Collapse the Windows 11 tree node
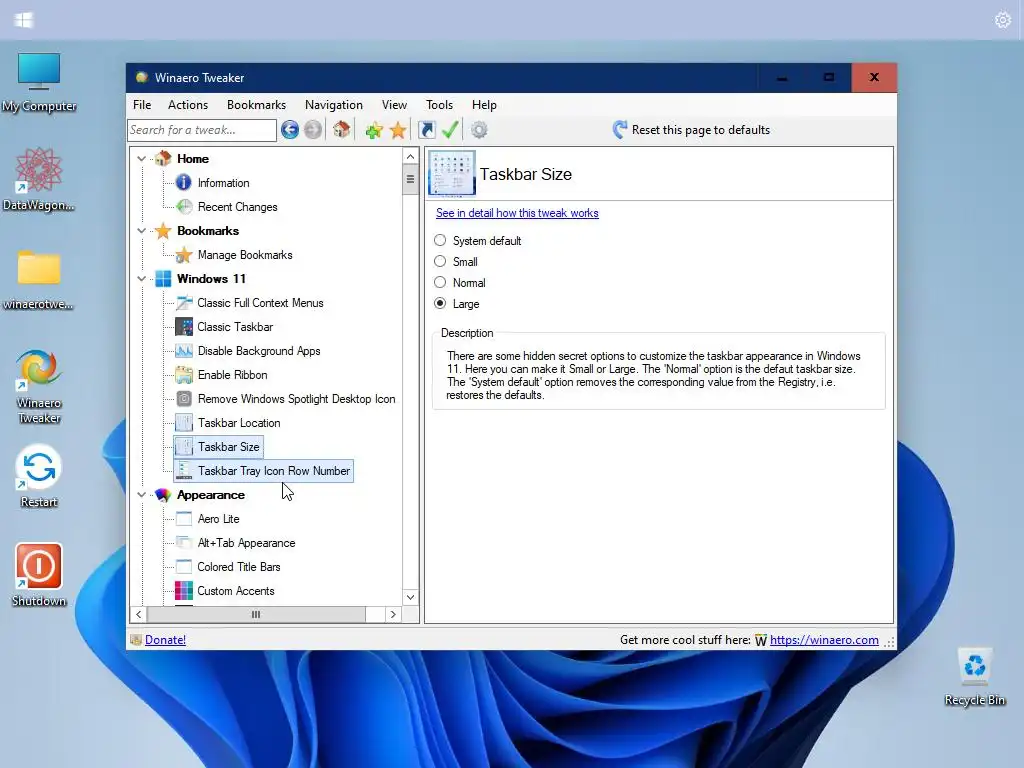 coord(141,279)
